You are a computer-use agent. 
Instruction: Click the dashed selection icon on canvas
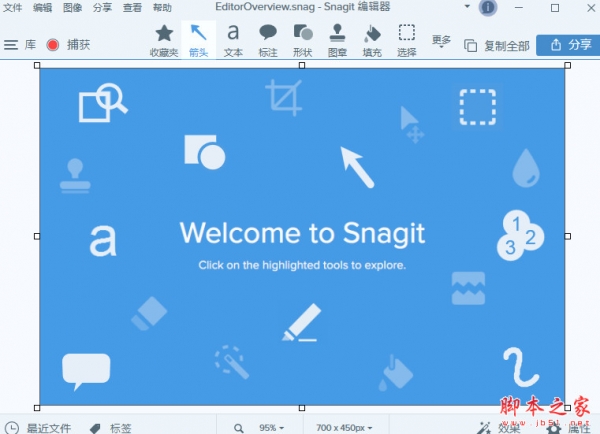478,107
